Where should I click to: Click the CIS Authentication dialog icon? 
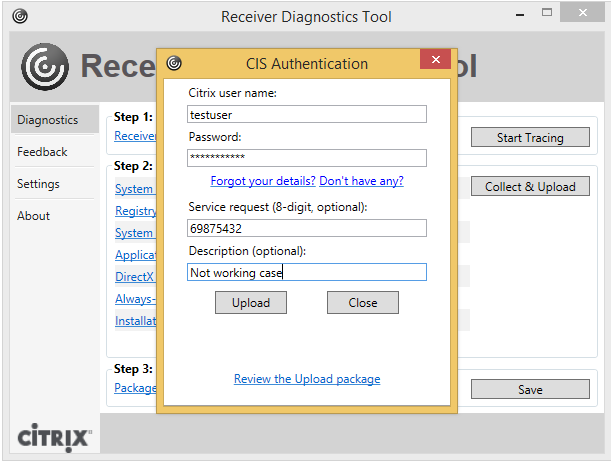coord(174,63)
